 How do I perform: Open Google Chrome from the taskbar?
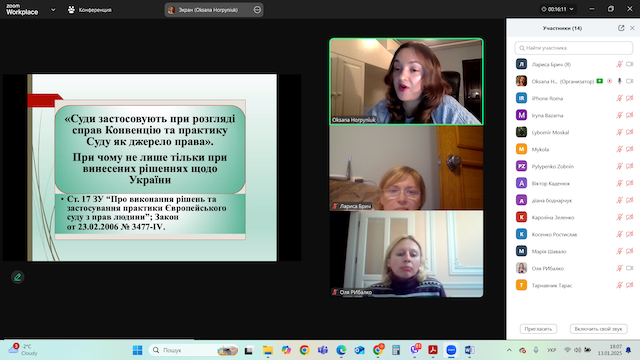coord(304,350)
